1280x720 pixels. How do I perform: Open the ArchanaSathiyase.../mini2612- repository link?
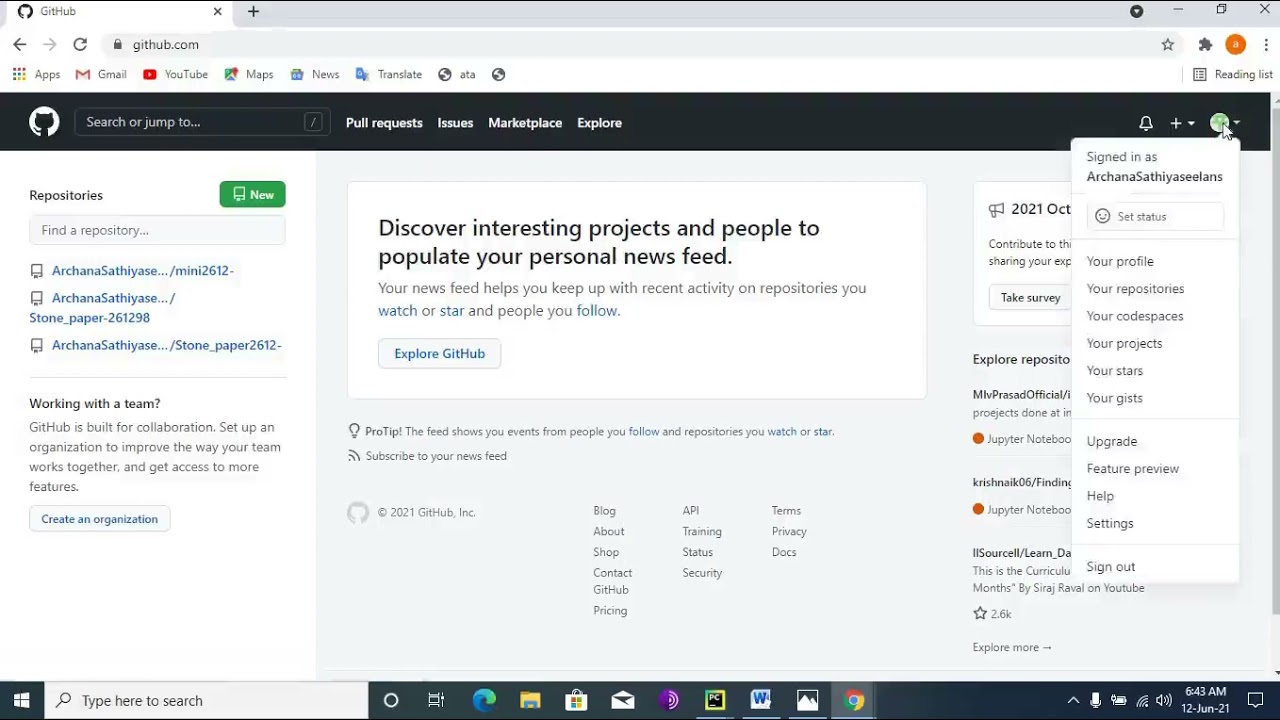coord(143,271)
